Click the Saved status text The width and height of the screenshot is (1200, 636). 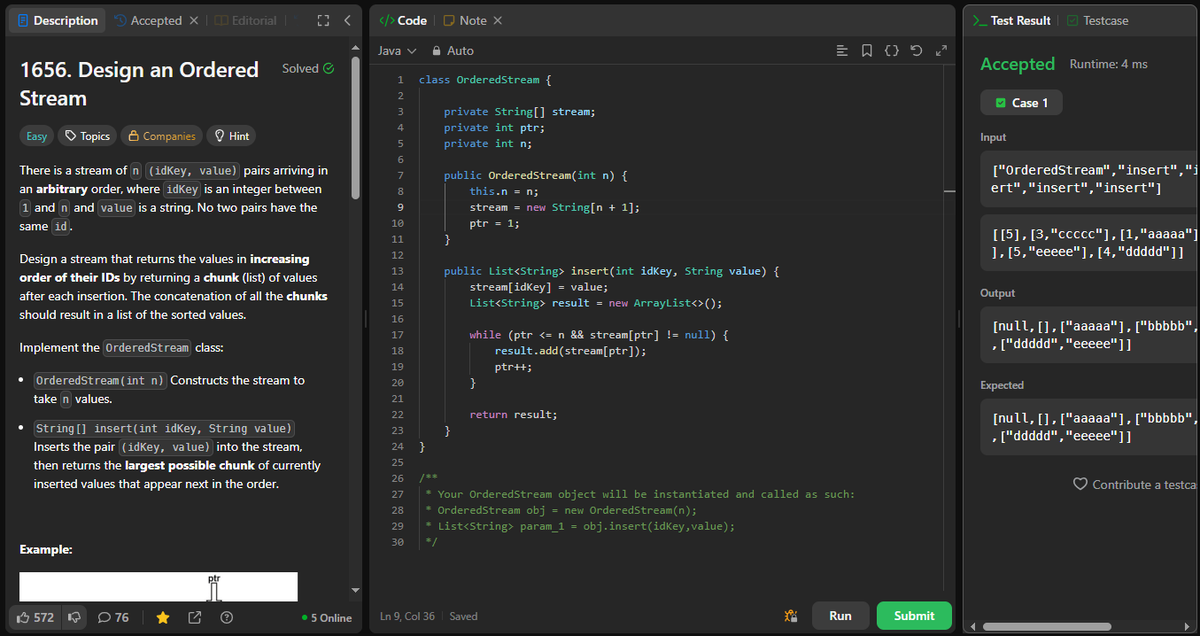click(463, 617)
